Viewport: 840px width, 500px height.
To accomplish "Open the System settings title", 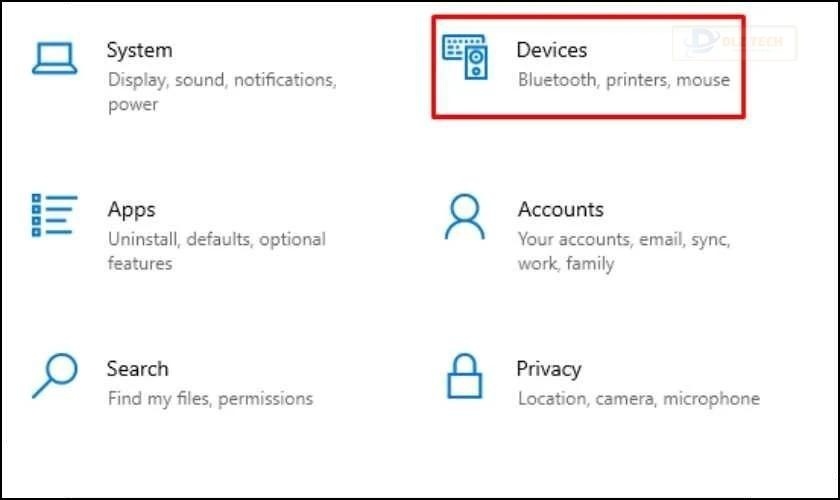I will tap(140, 50).
